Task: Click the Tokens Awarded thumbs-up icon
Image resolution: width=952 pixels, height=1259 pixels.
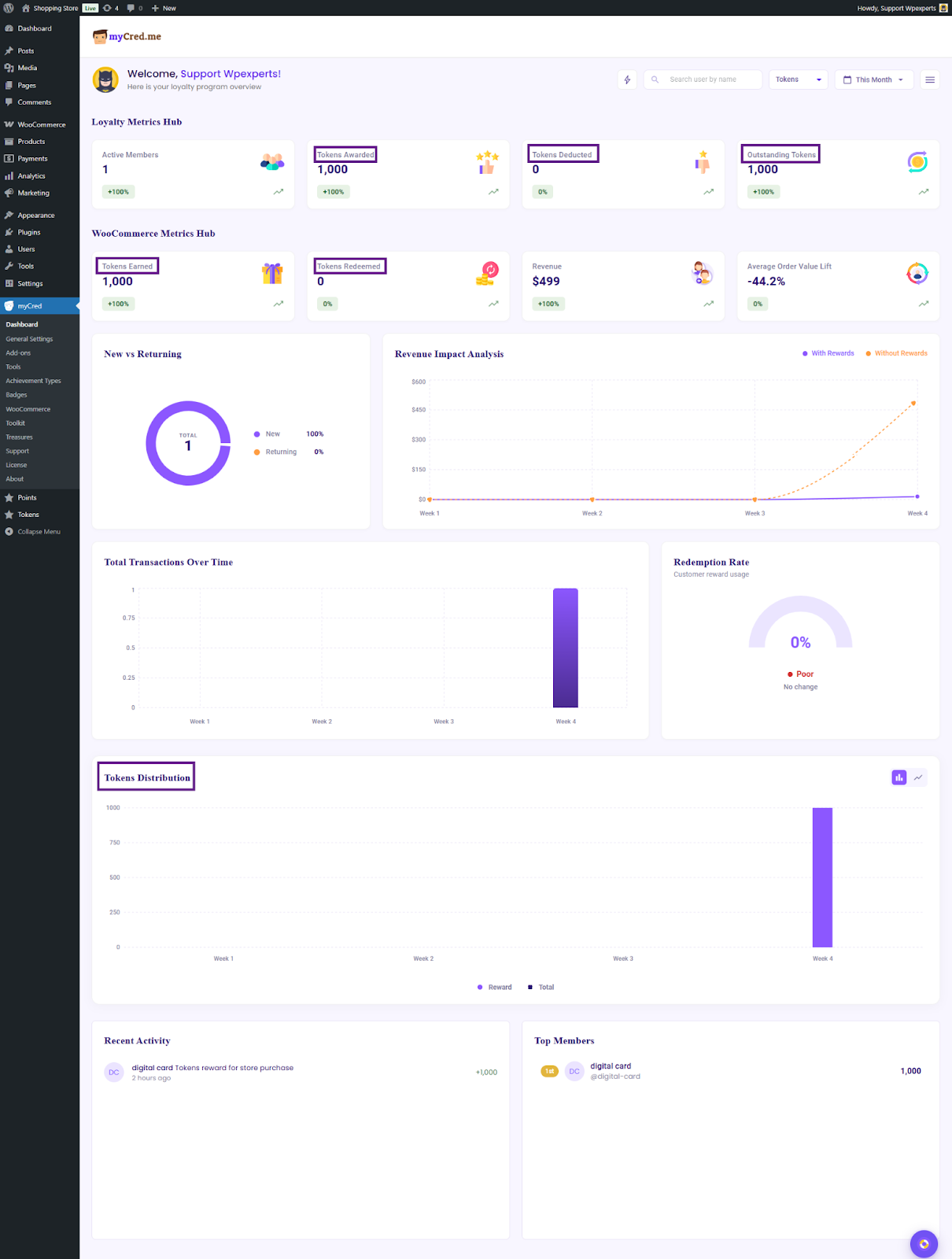Action: point(487,163)
